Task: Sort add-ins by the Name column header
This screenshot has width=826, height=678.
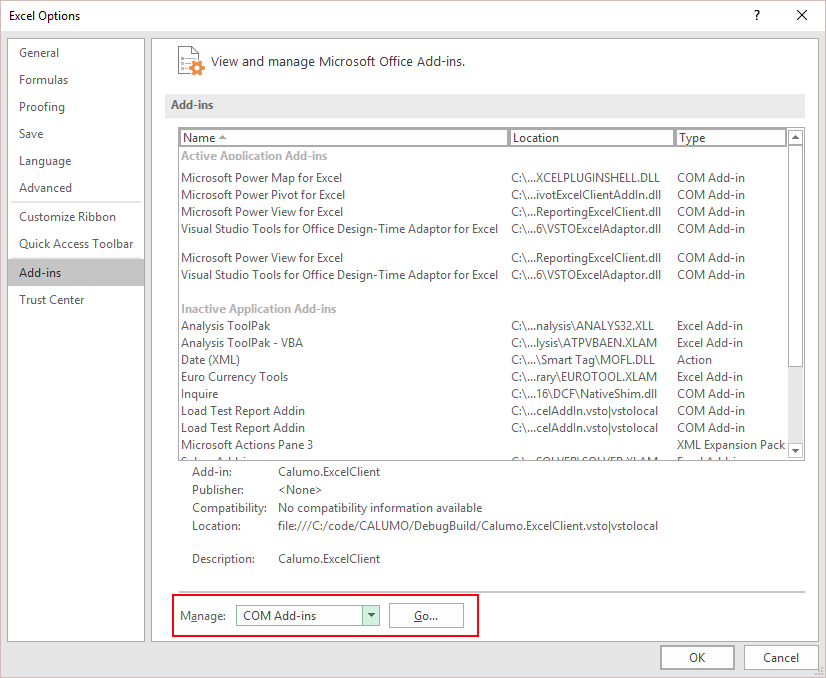Action: [x=343, y=137]
